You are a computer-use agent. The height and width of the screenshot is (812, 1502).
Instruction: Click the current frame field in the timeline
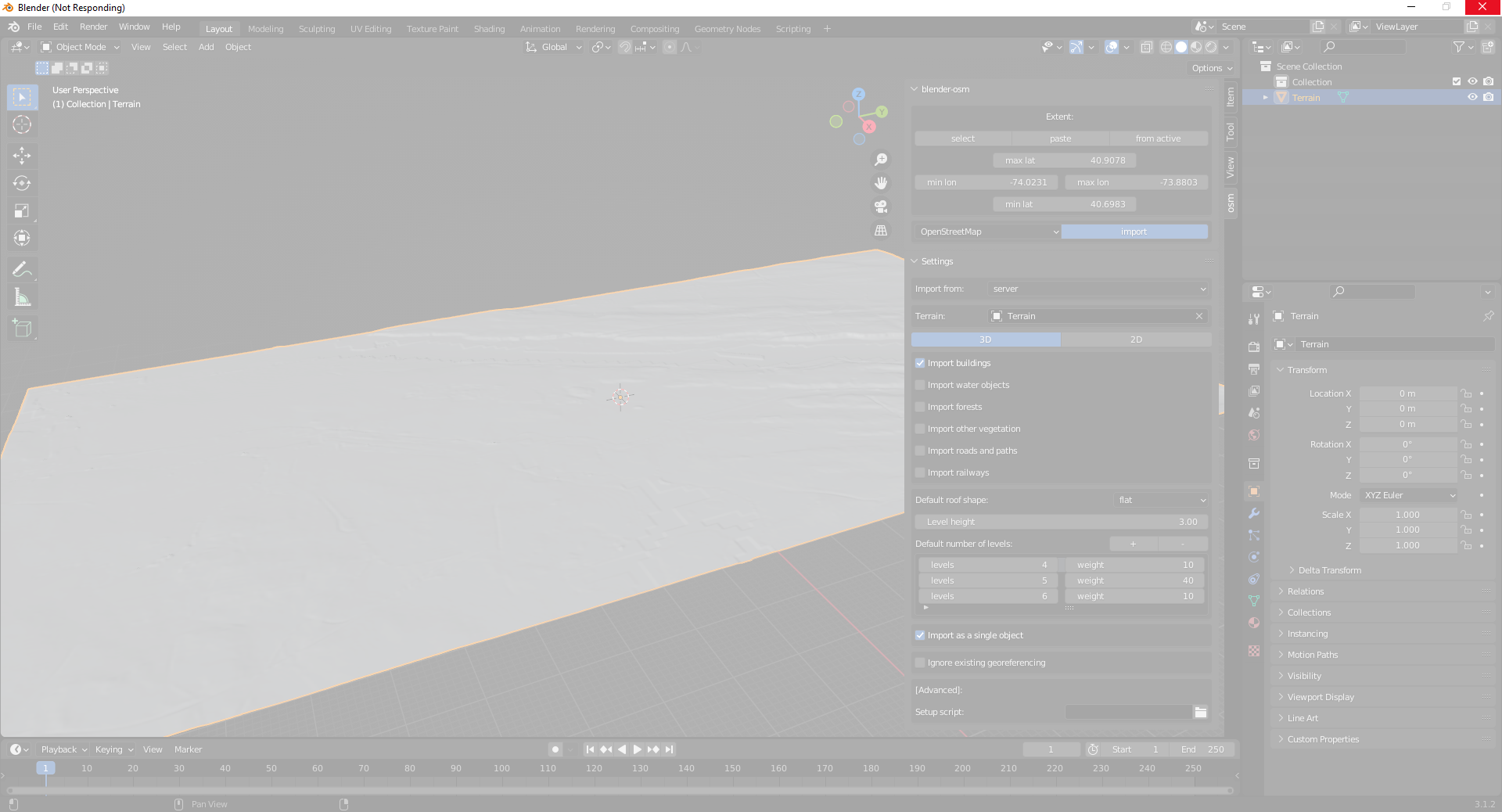1051,749
